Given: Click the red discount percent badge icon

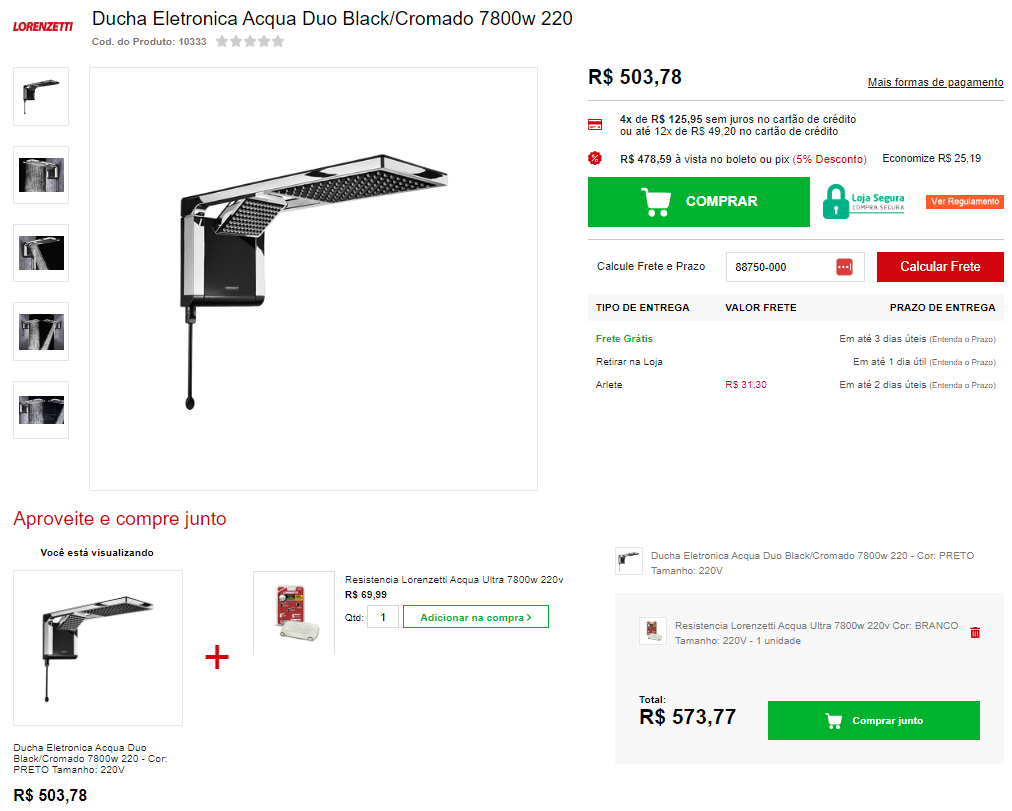Looking at the screenshot, I should pyautogui.click(x=595, y=158).
